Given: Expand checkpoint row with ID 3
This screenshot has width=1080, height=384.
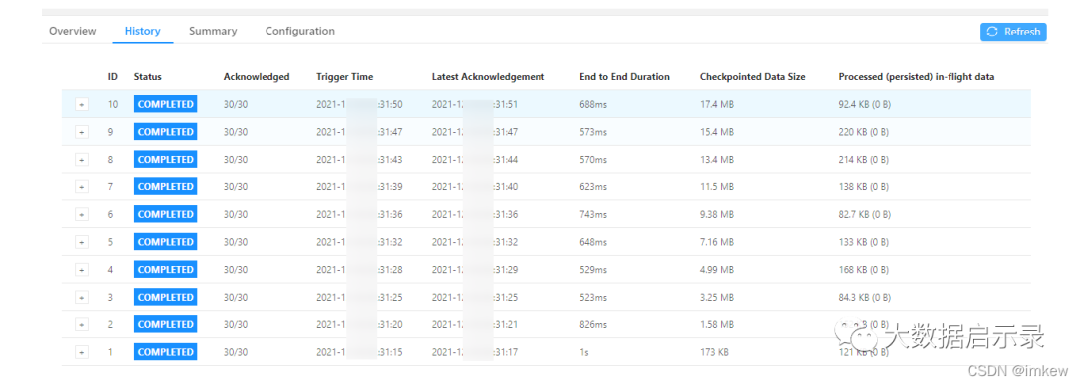Looking at the screenshot, I should (82, 297).
